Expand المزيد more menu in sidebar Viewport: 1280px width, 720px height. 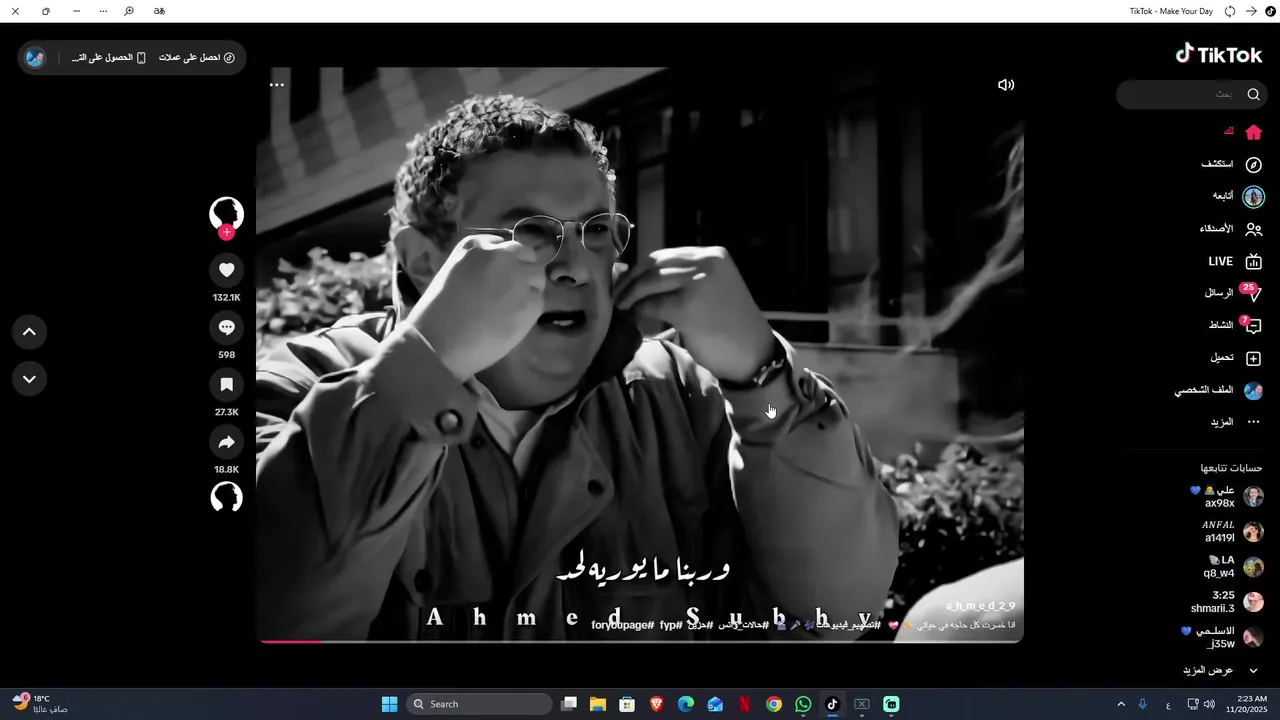point(1235,422)
